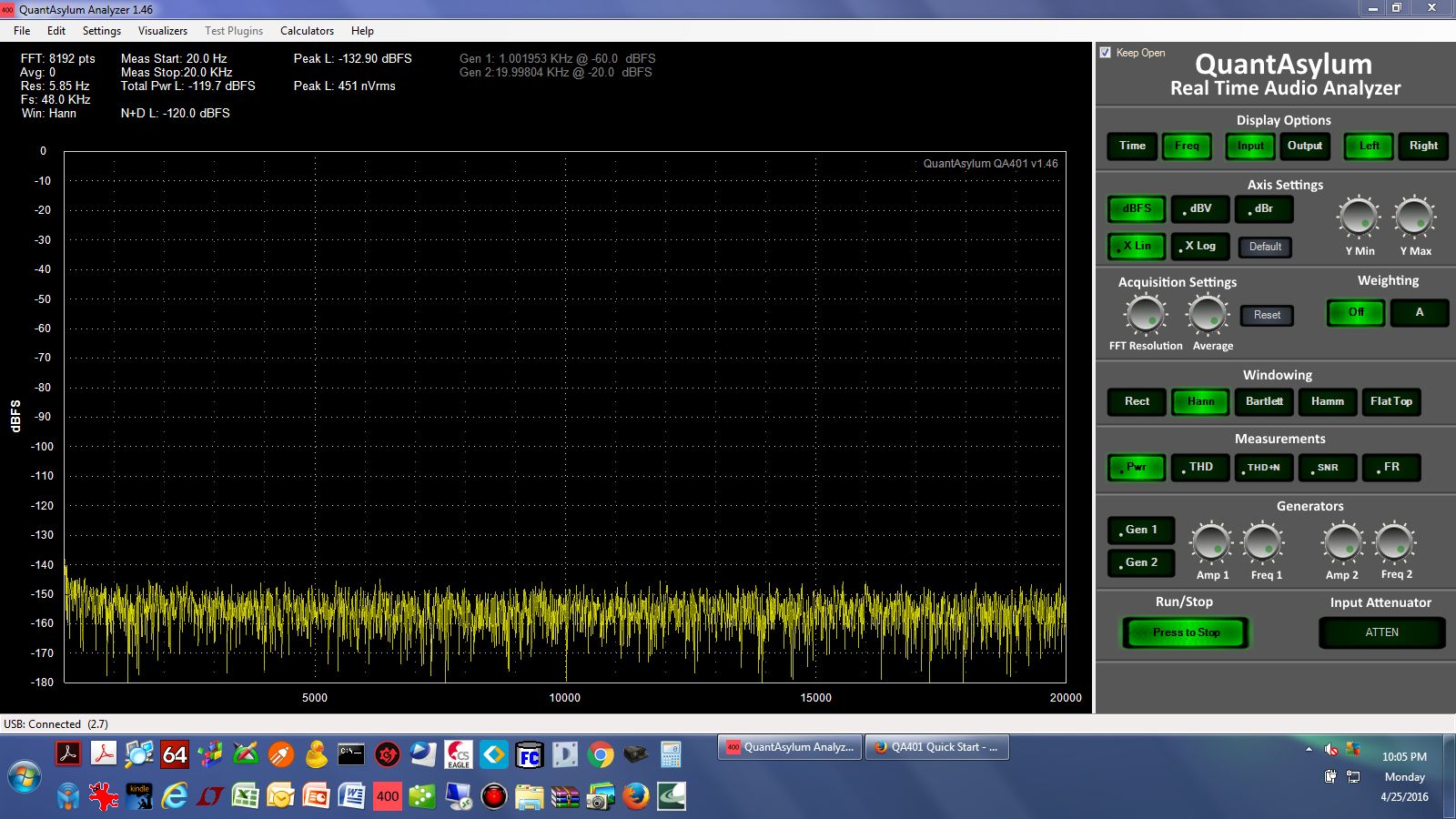Image resolution: width=1456 pixels, height=819 pixels.
Task: Open the dark Adobe Acrobat taskbar icon
Action: (x=68, y=754)
